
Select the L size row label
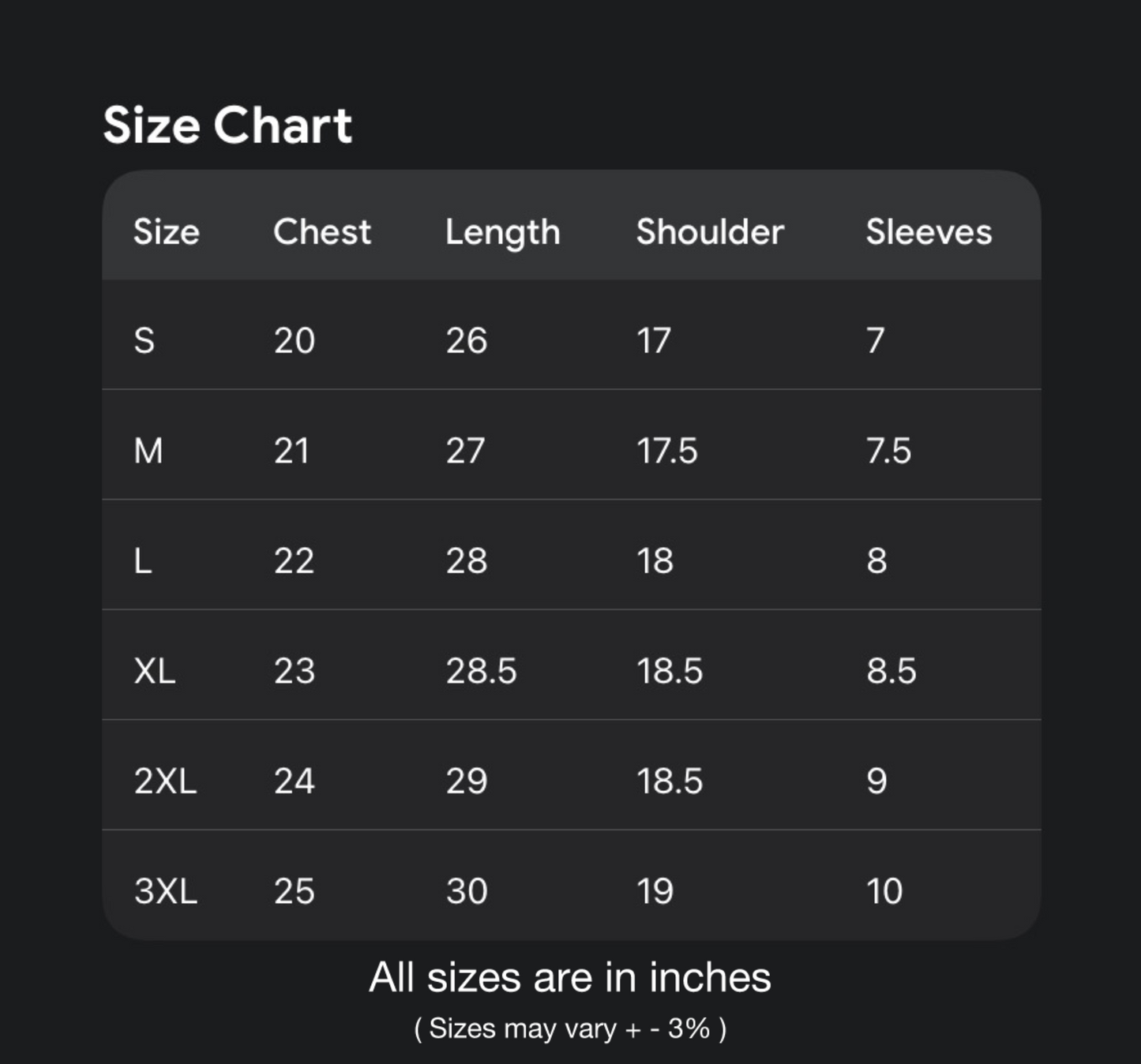pyautogui.click(x=143, y=561)
